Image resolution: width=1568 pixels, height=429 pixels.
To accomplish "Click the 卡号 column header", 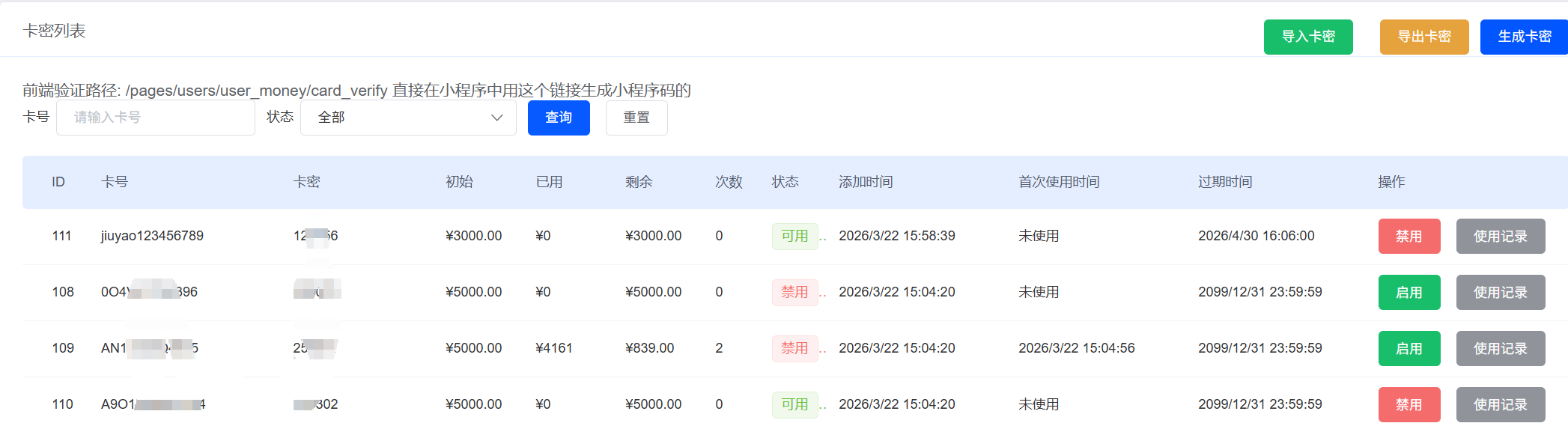I will (115, 182).
